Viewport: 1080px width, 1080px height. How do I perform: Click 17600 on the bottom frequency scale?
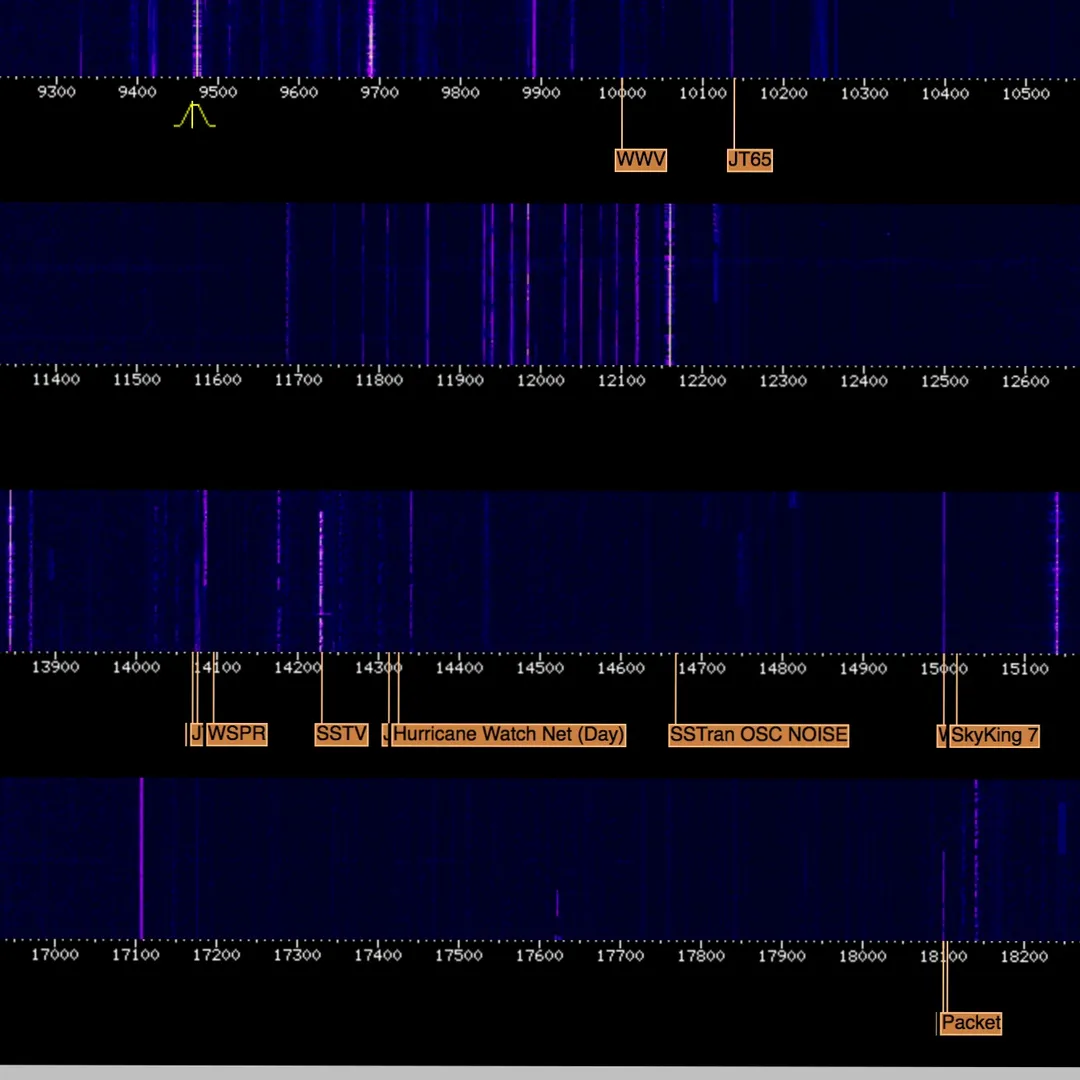[x=539, y=955]
